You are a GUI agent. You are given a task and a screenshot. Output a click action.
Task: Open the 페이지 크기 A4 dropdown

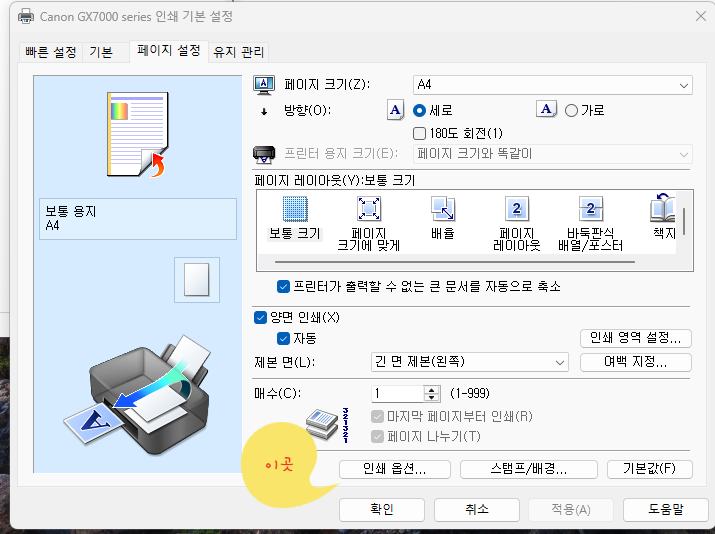(x=553, y=85)
